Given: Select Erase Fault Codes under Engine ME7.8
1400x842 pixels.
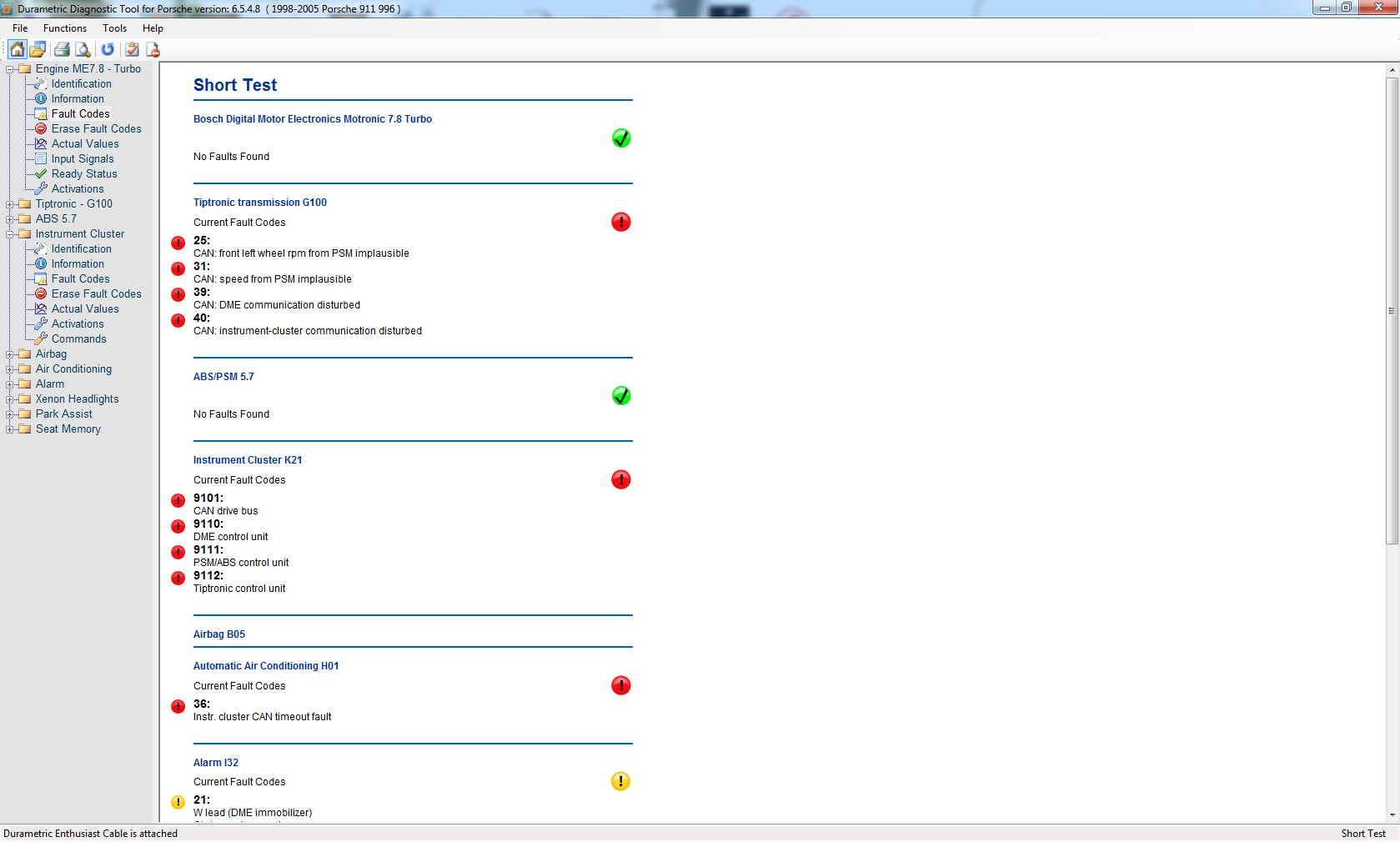Looking at the screenshot, I should (x=96, y=129).
